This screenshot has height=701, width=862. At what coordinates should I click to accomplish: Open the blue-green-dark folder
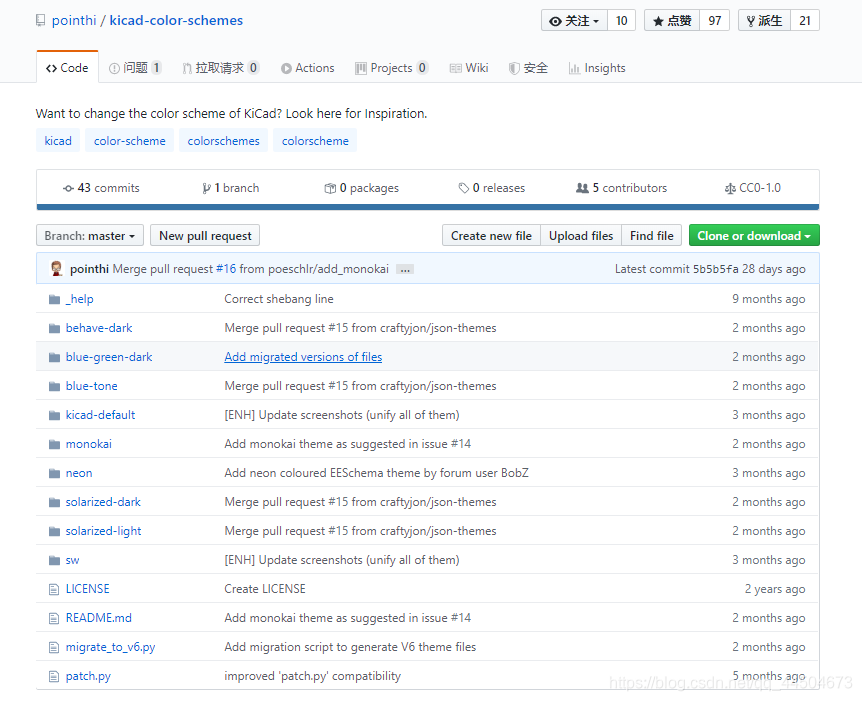(109, 357)
